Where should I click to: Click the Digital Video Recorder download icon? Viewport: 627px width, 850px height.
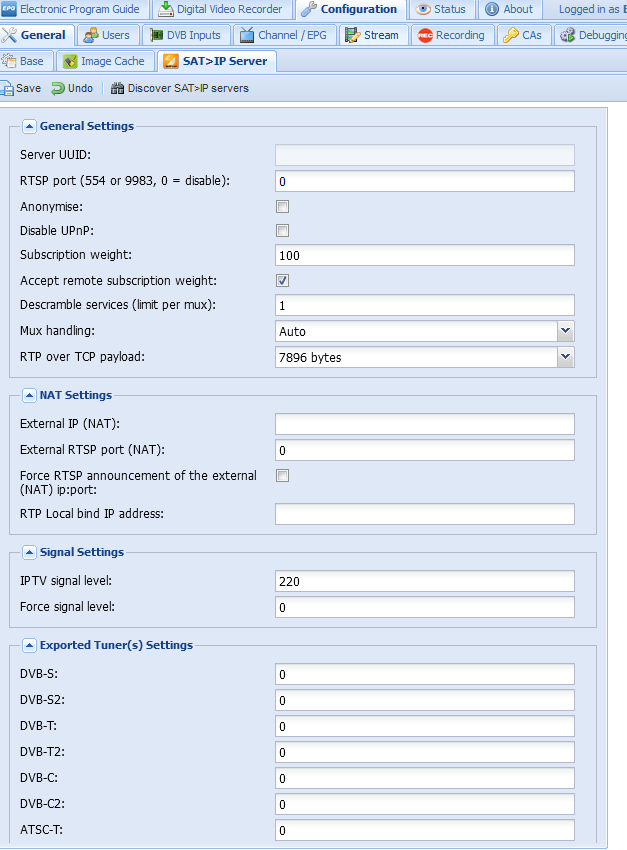click(166, 9)
